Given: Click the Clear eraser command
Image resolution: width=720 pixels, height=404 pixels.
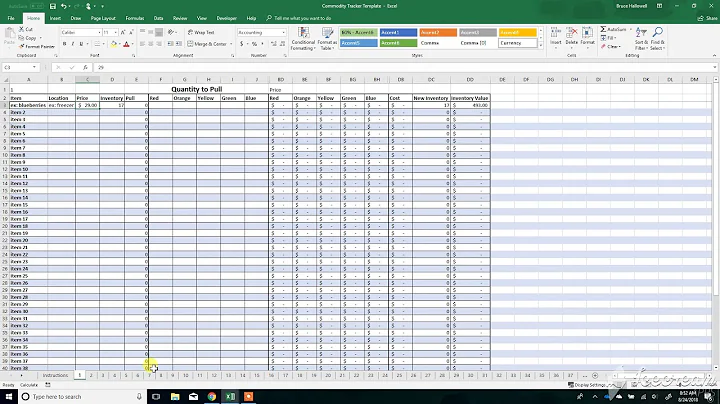Looking at the screenshot, I should [x=611, y=46].
